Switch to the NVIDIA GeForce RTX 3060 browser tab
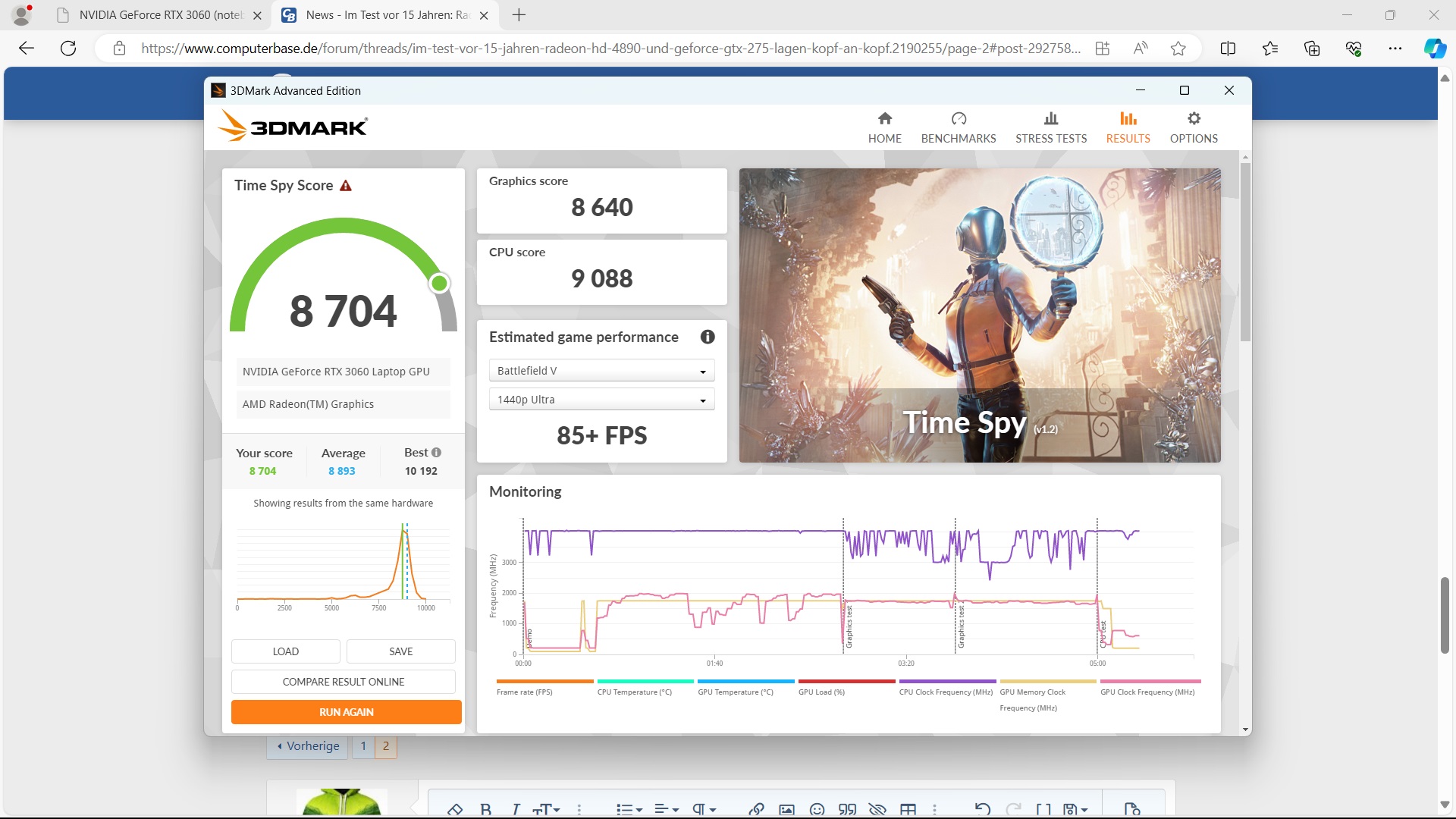This screenshot has width=1456, height=819. [160, 15]
